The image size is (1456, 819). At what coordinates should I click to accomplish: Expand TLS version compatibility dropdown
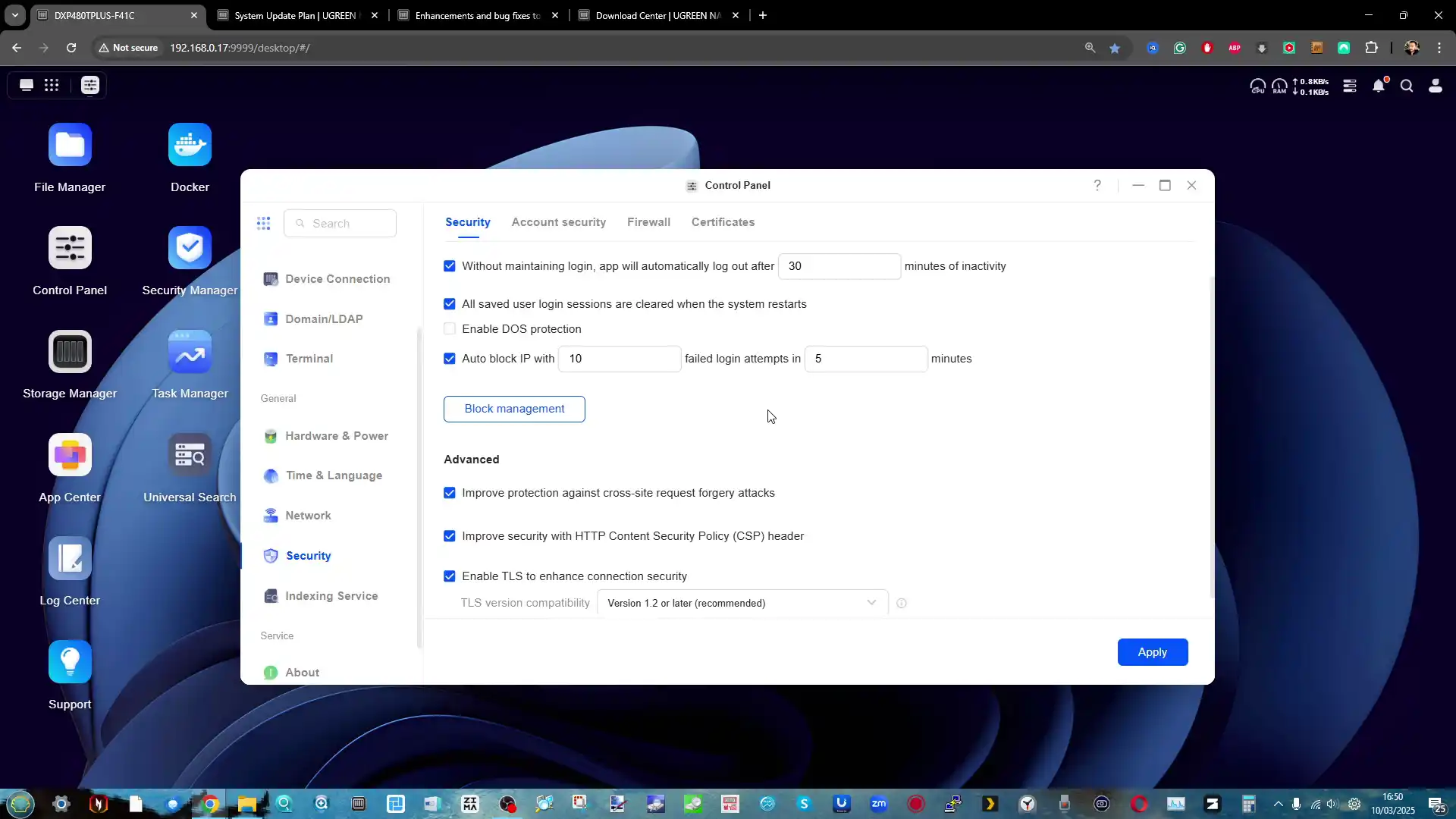[x=742, y=603]
